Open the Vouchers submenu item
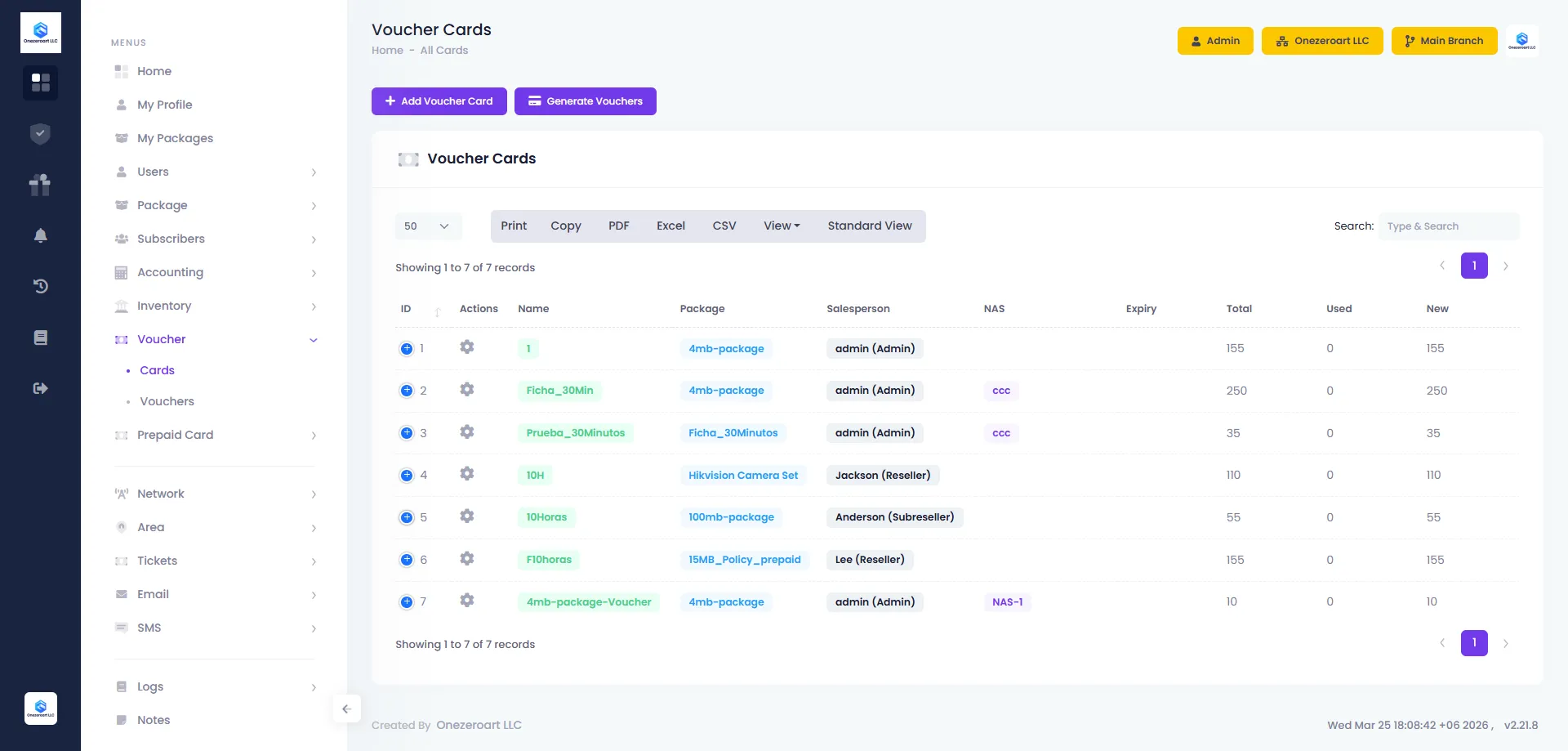The image size is (1568, 751). [x=167, y=401]
